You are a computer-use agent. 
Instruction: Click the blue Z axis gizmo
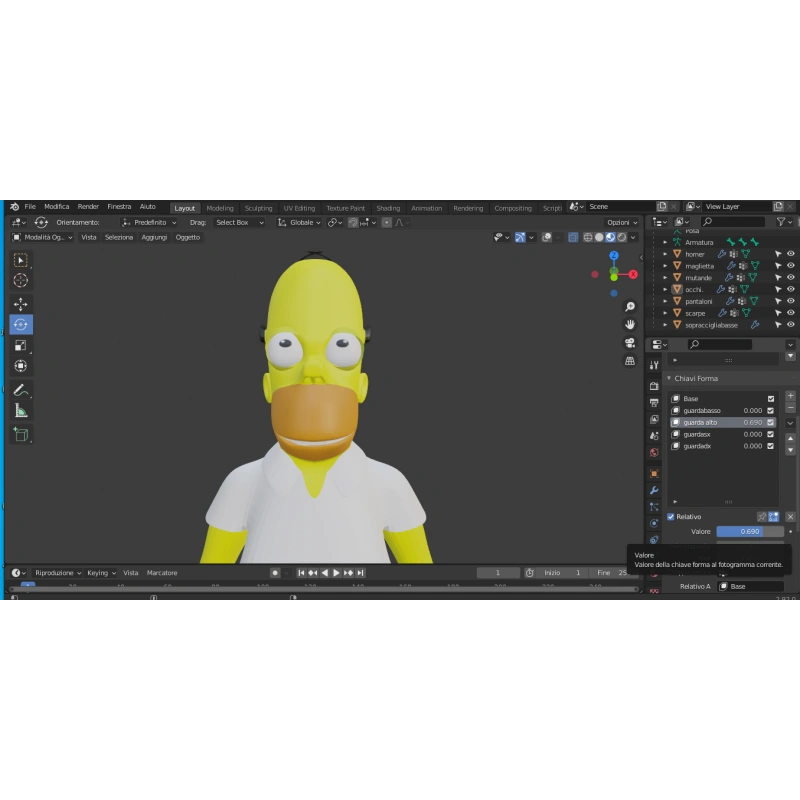[614, 255]
